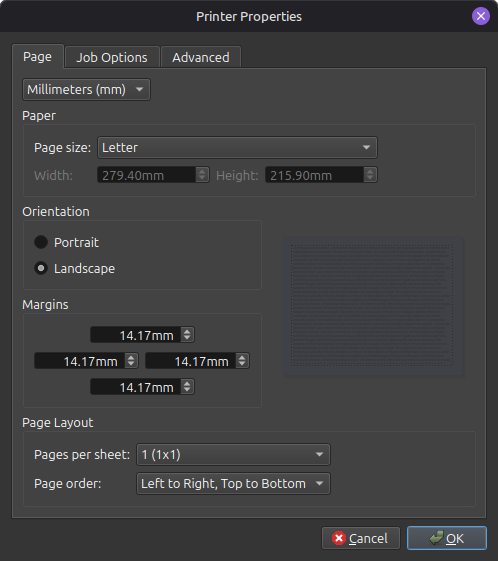Click the right margin value field
The height and width of the screenshot is (561, 498).
190,361
